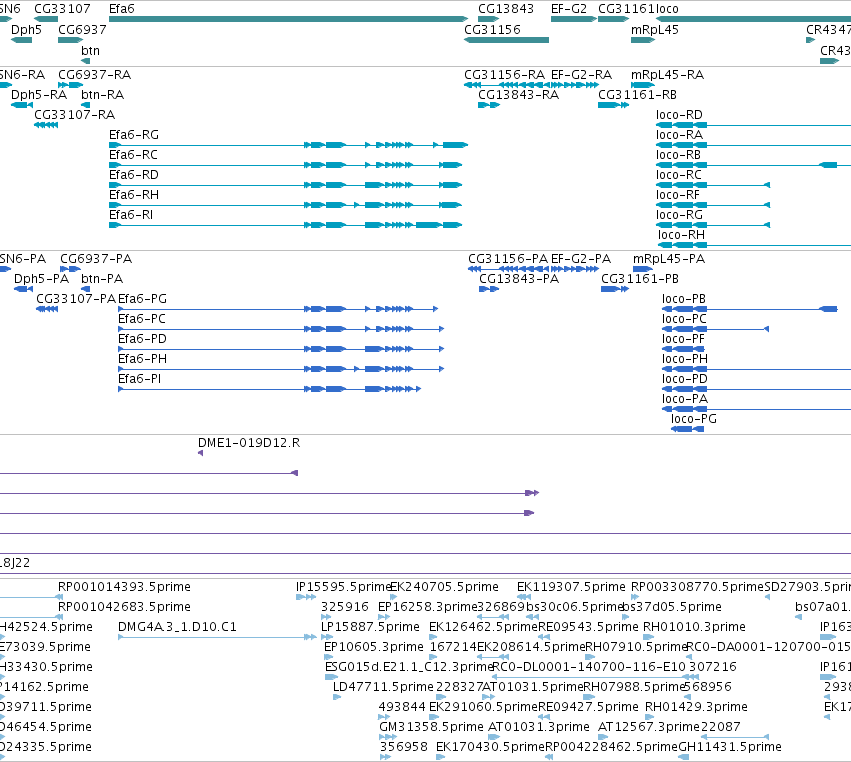Click the Efa6-RD transcript label
The height and width of the screenshot is (762, 851).
pyautogui.click(x=134, y=175)
